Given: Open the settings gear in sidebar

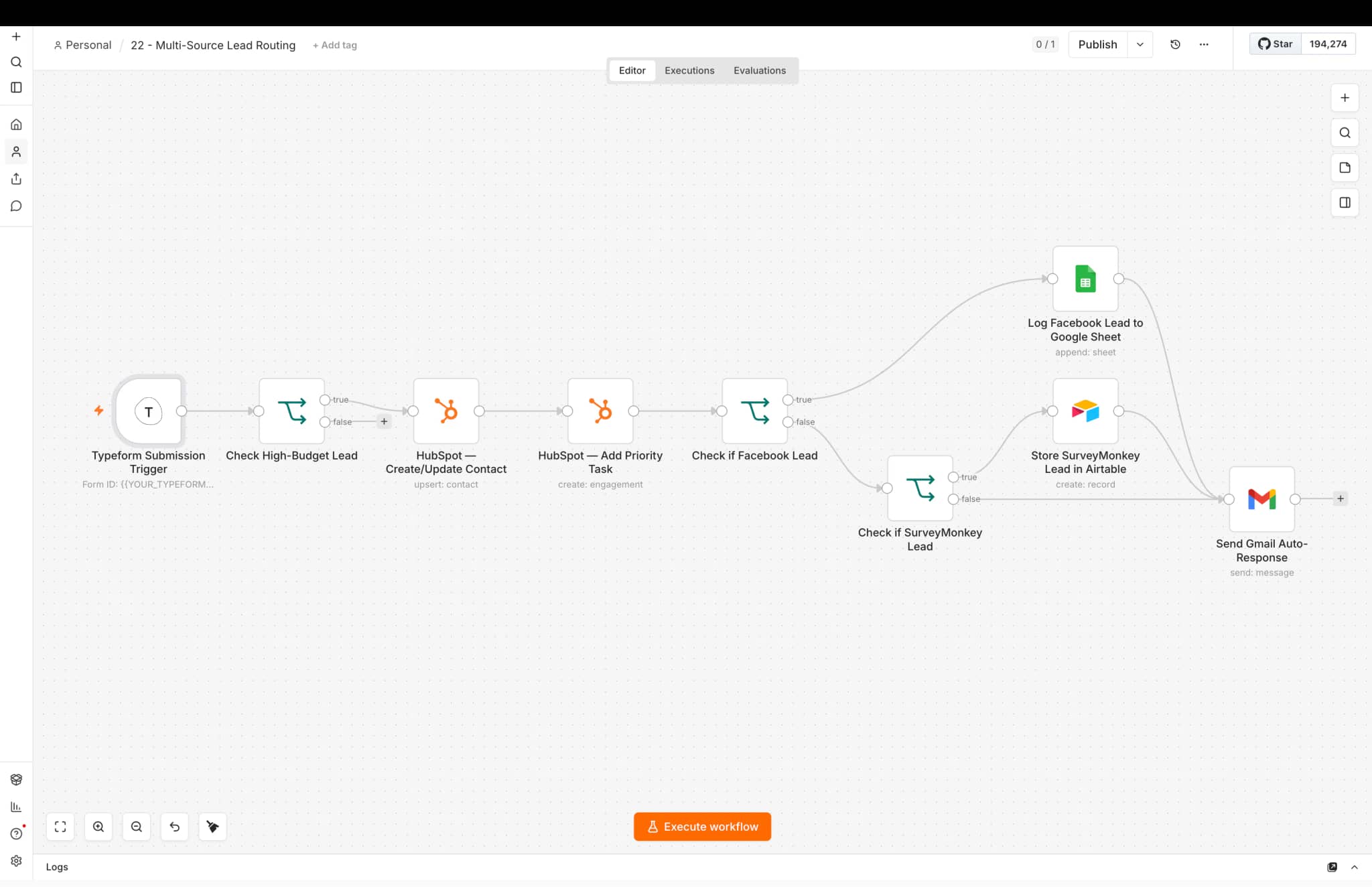Looking at the screenshot, I should (x=16, y=861).
